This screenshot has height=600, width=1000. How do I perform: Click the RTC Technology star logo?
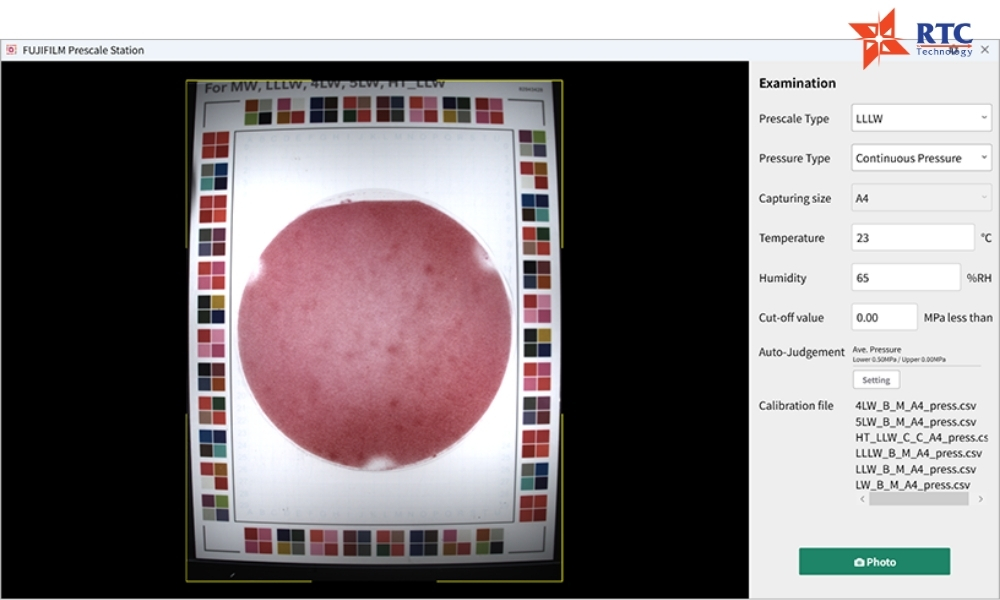click(x=878, y=38)
